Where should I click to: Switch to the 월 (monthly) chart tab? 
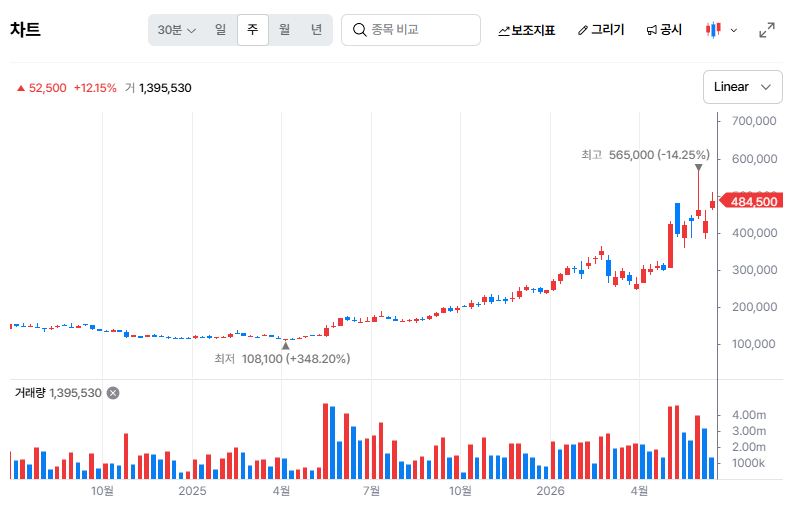285,30
